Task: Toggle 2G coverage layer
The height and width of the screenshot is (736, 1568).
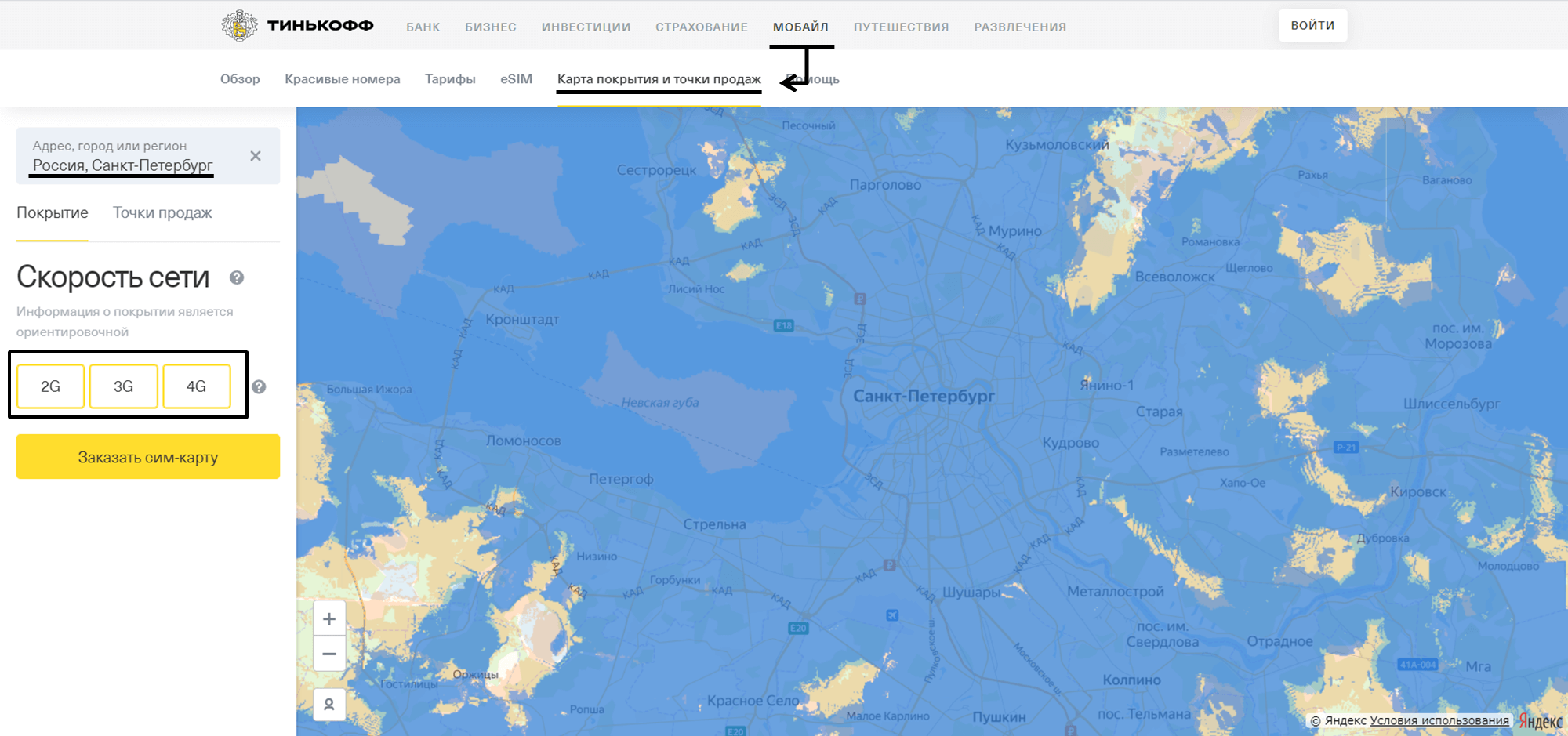Action: click(50, 386)
